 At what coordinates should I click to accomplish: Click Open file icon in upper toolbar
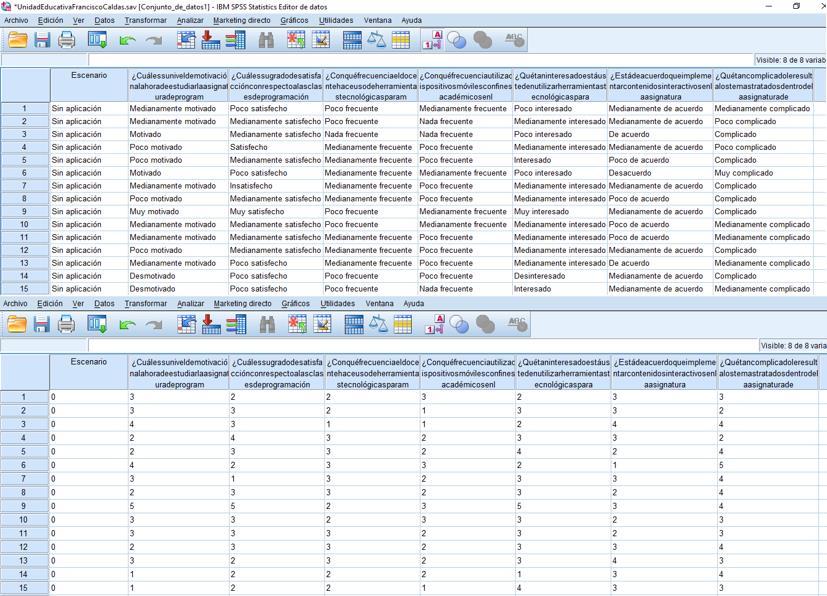(17, 40)
